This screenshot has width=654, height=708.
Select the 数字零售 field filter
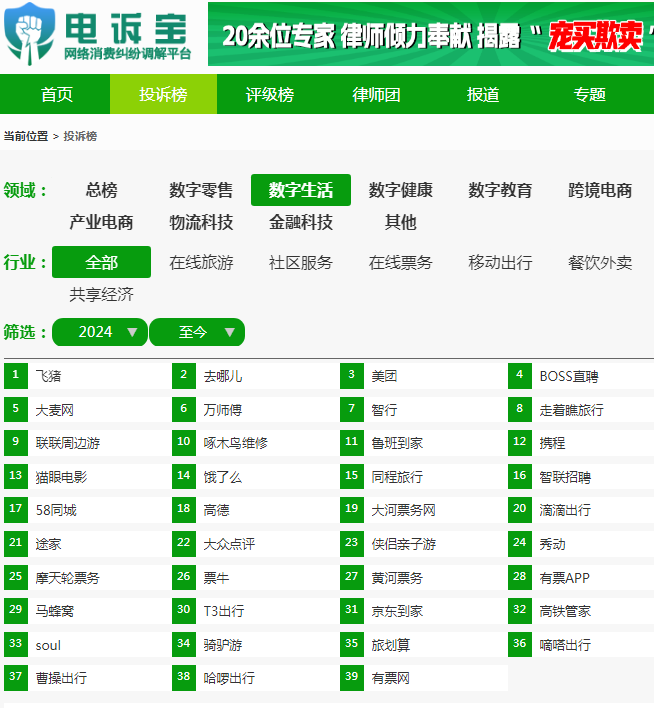(201, 190)
